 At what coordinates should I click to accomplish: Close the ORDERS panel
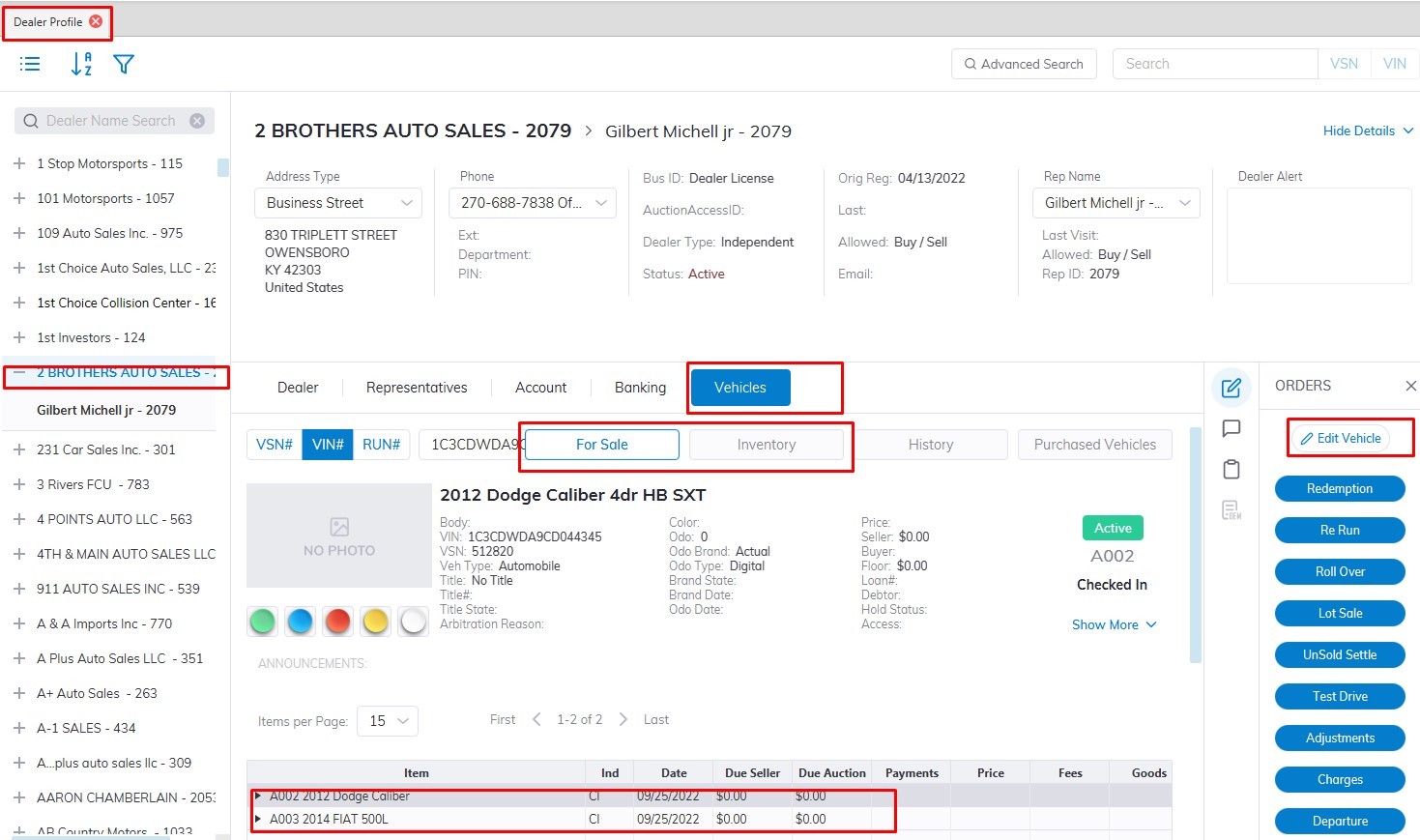coord(1410,386)
